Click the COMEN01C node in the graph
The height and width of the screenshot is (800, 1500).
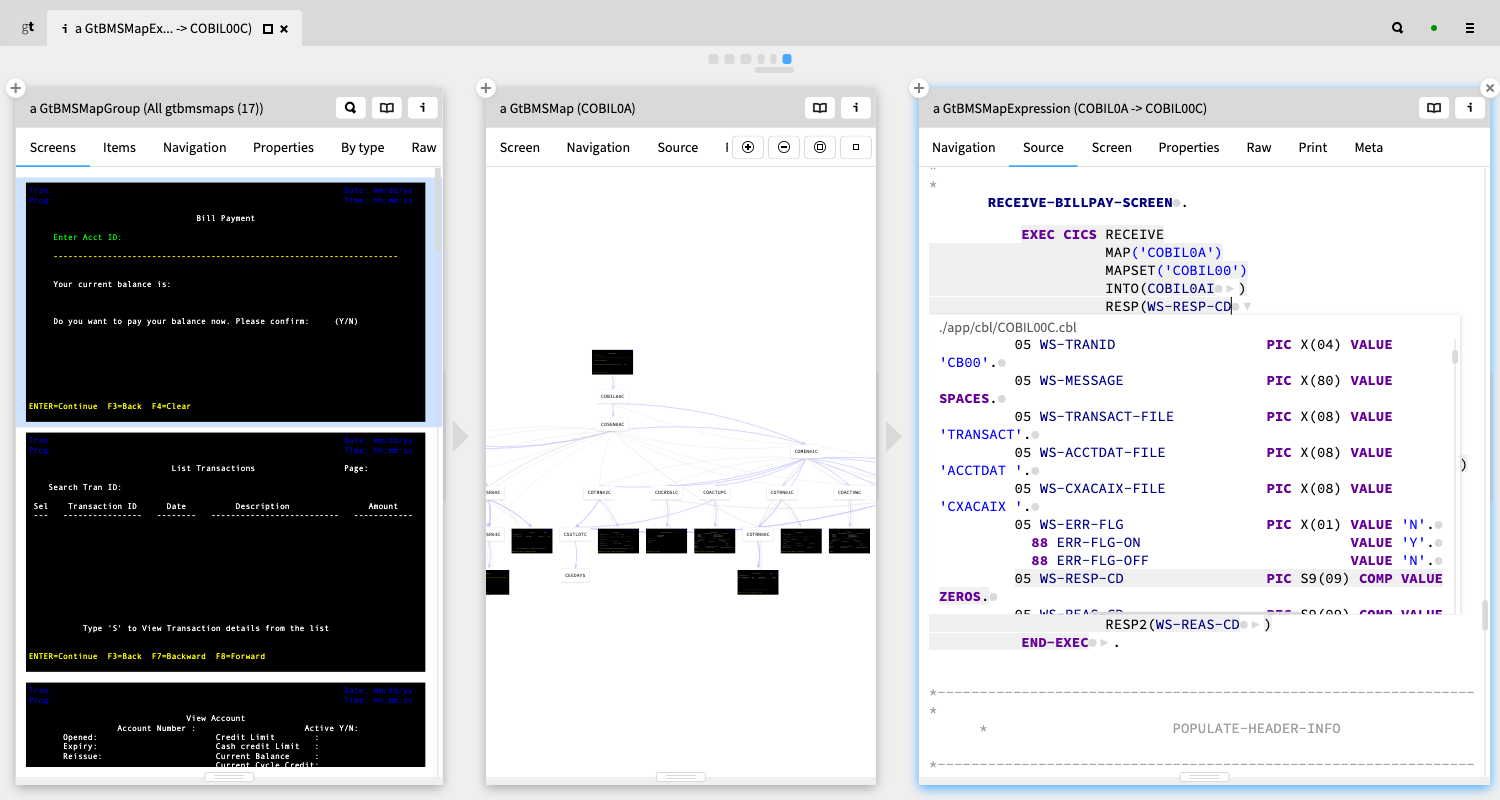tap(806, 451)
